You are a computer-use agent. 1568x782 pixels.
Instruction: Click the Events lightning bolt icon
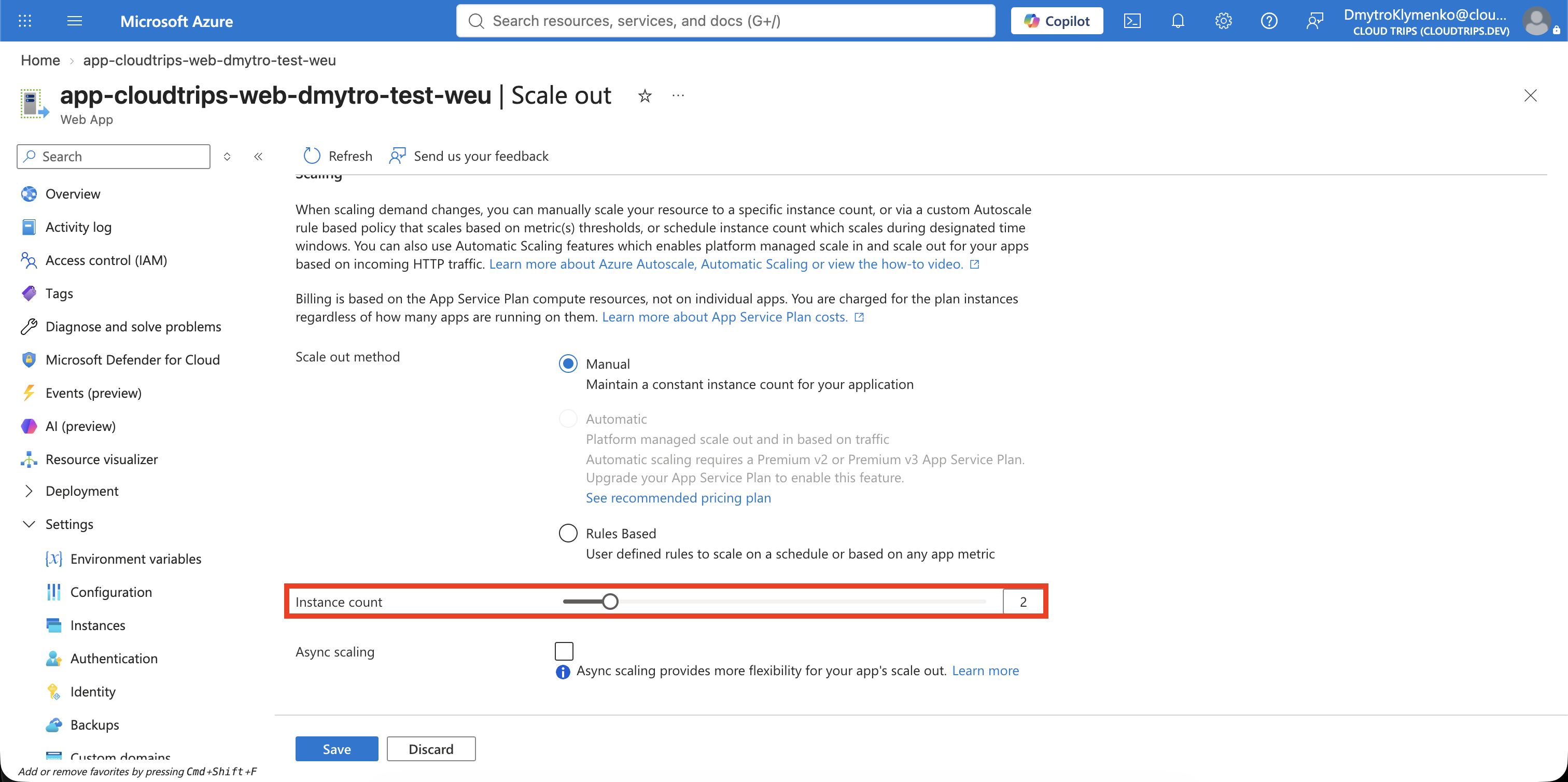(29, 393)
